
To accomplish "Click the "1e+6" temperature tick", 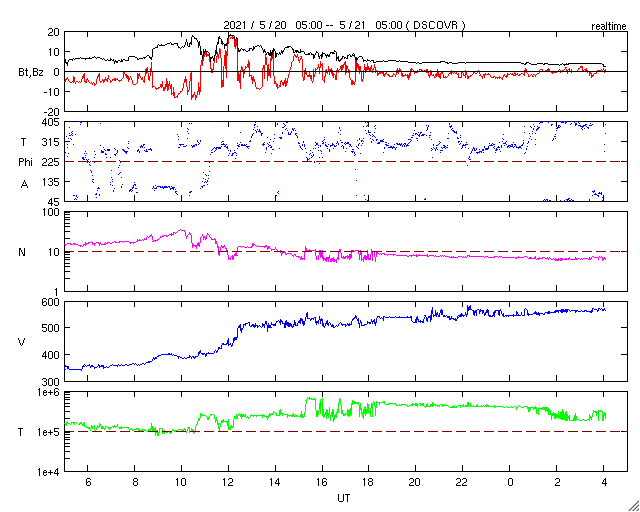I will [49, 393].
